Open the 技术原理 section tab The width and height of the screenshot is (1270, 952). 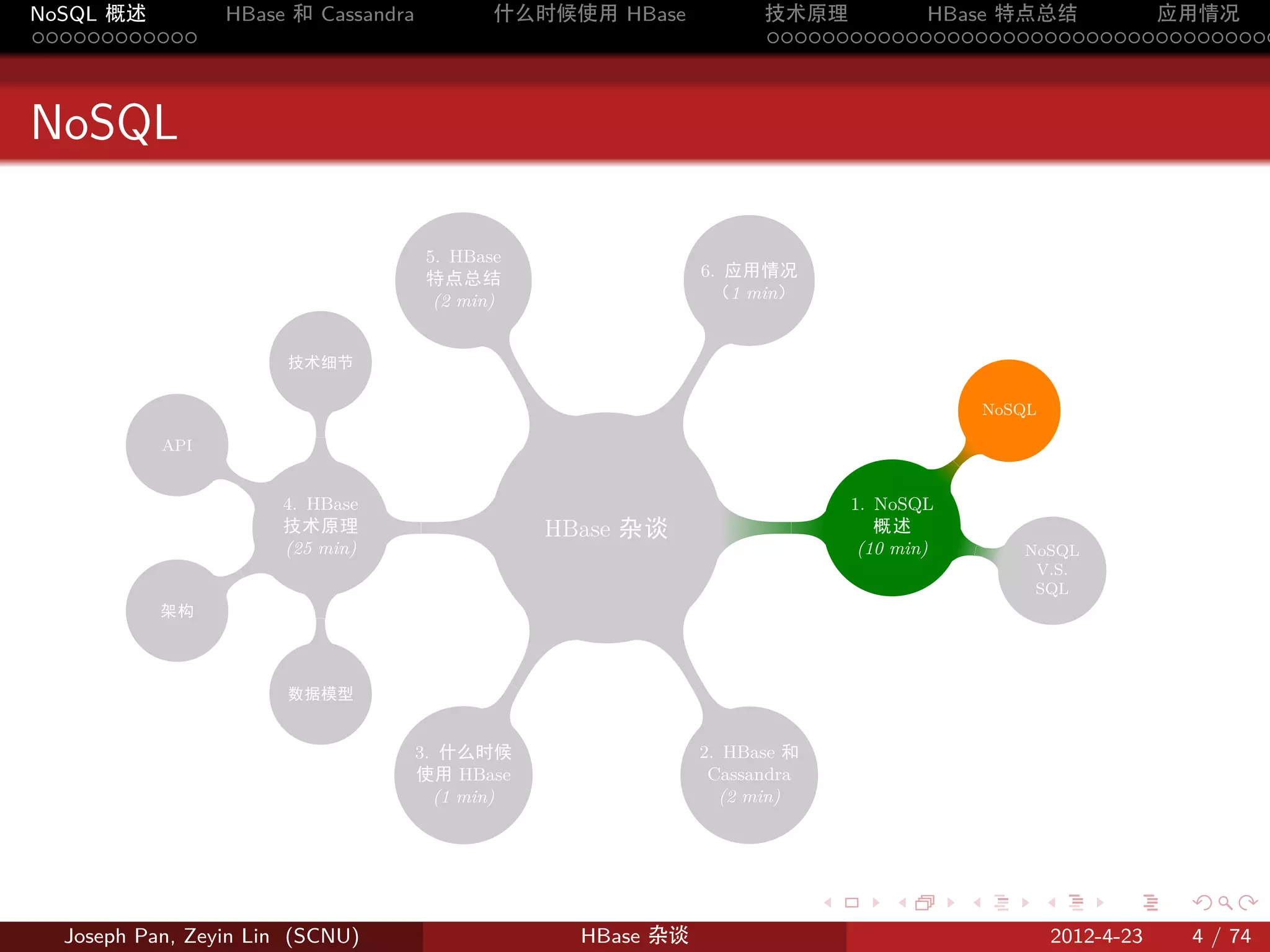(806, 14)
